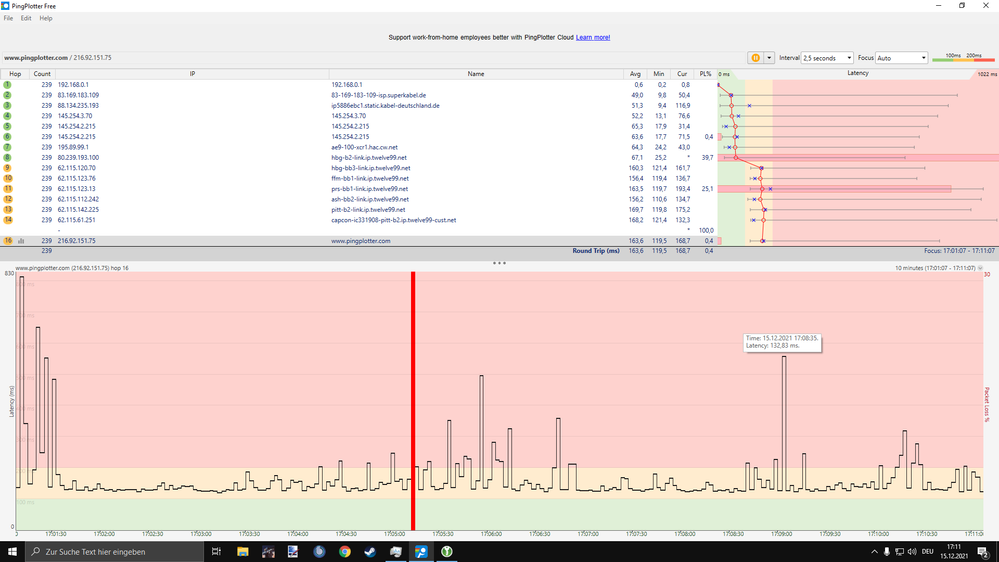The width and height of the screenshot is (999, 562).
Task: Select IP 62.115.61.251 cell
Action: [76, 220]
